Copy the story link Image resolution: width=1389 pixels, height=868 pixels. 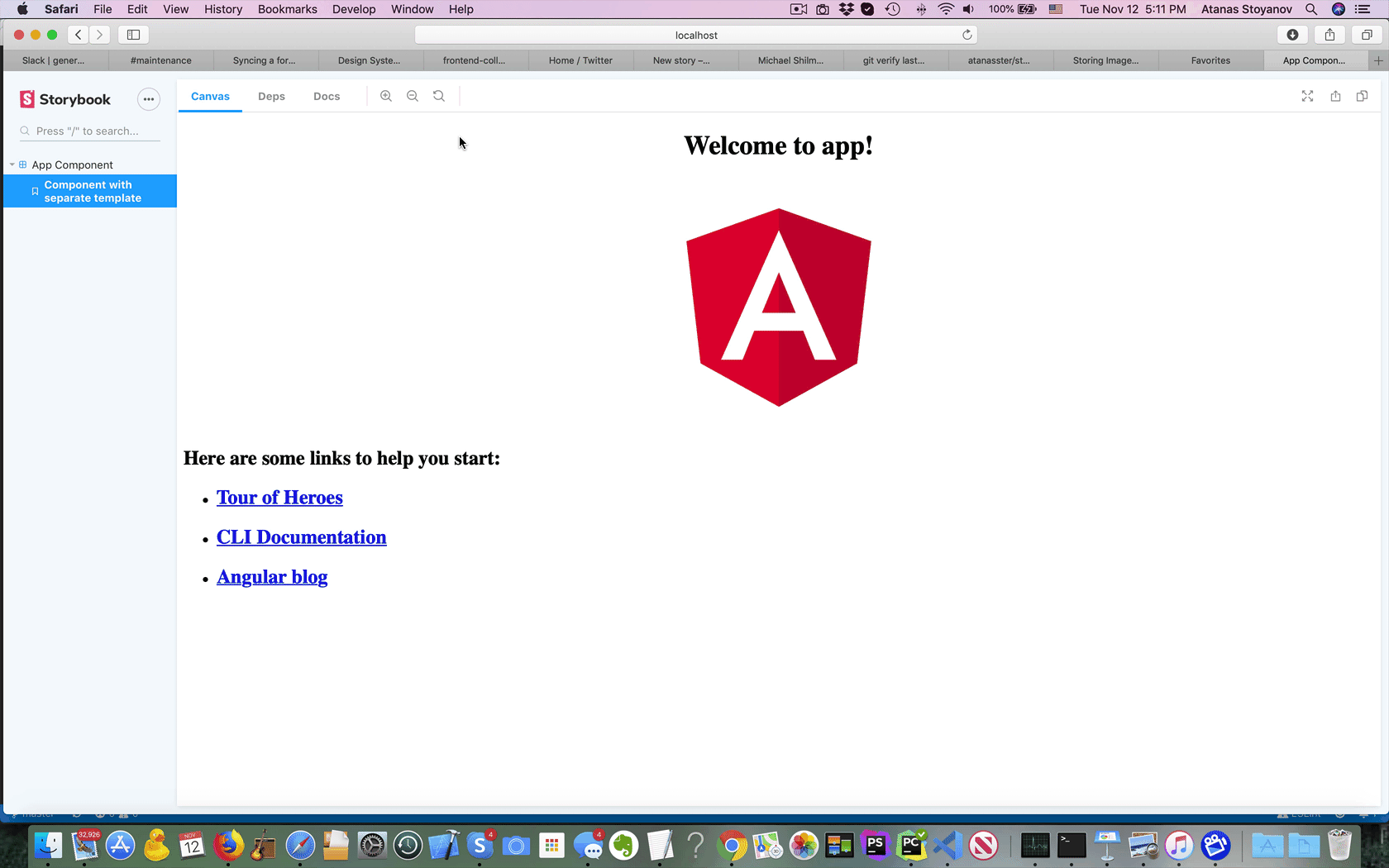tap(1362, 96)
